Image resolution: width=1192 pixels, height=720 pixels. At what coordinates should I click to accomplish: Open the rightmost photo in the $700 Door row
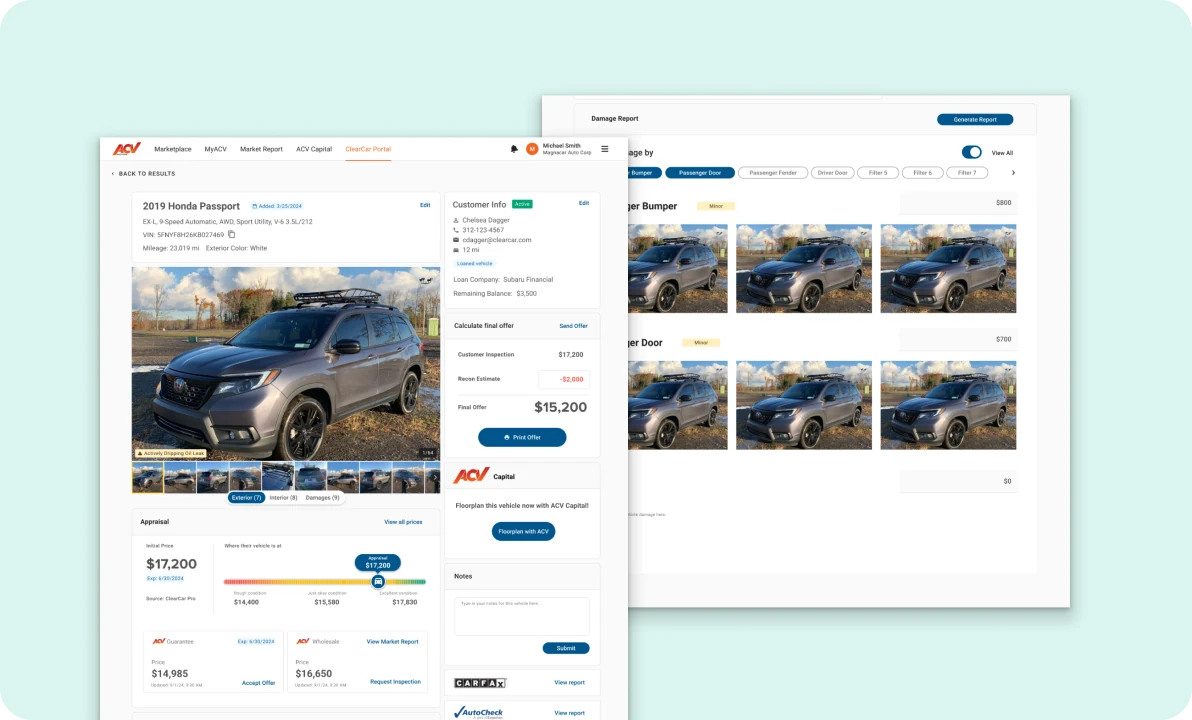[x=948, y=405]
